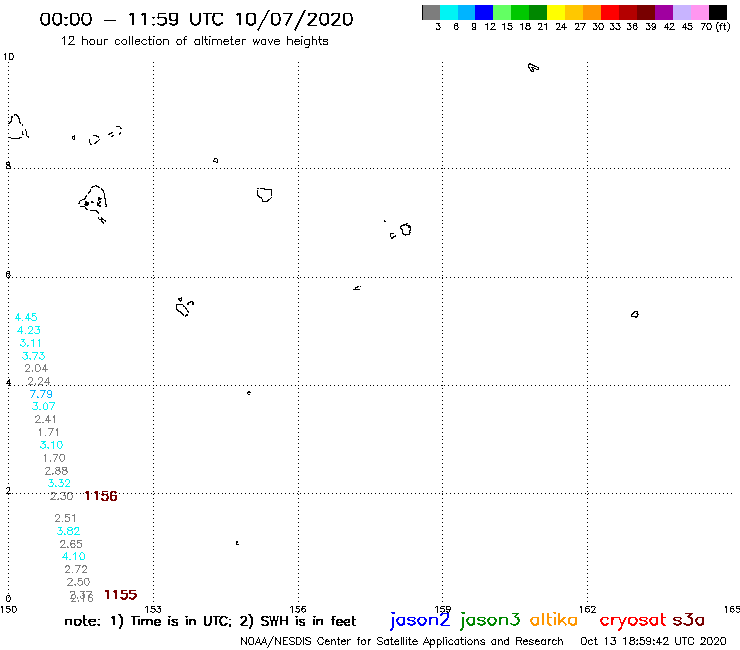Click the cyan wave height value 4.10
Image resolution: width=740 pixels, height=650 pixels.
74,556
